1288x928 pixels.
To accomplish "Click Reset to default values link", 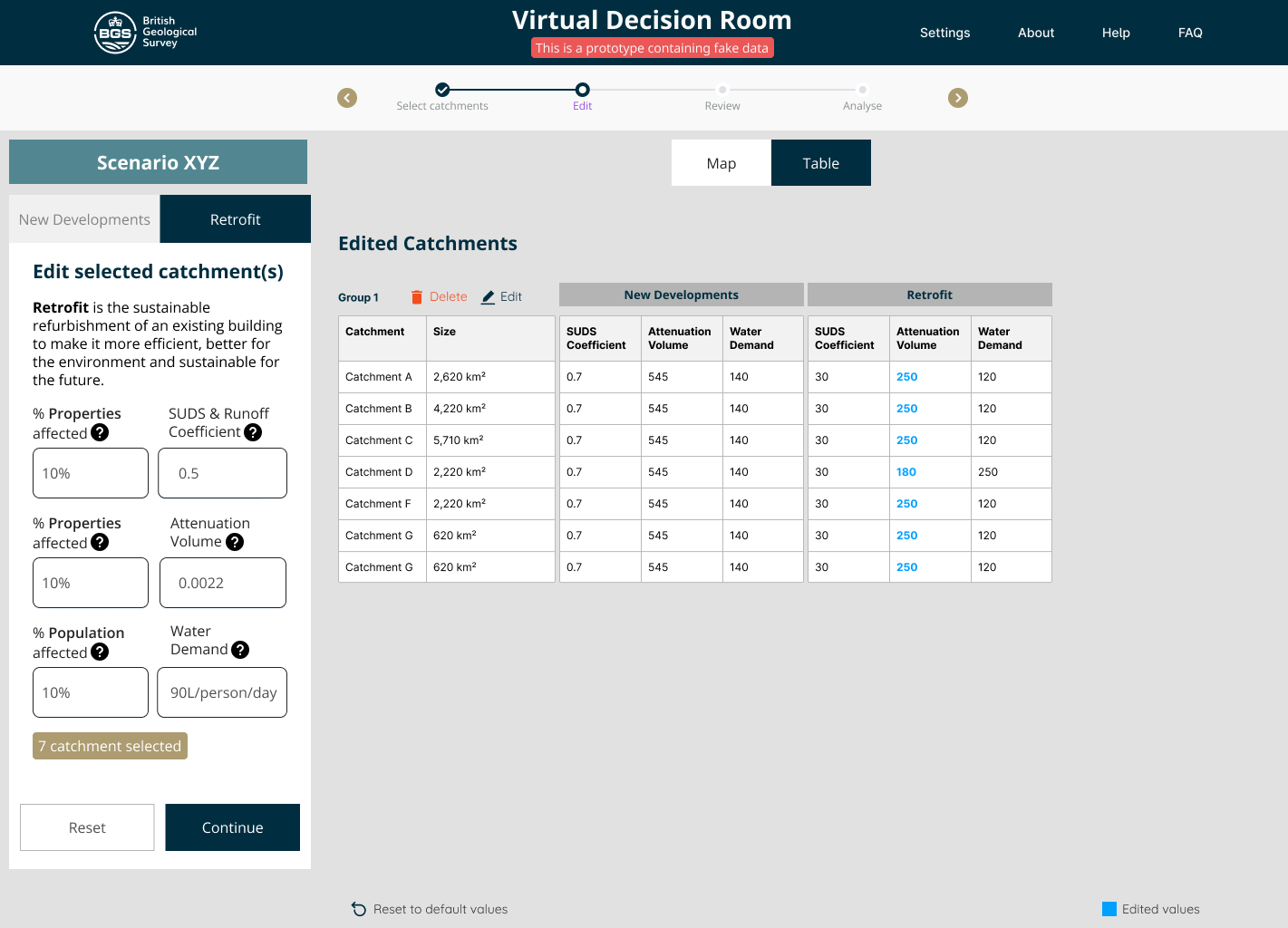I will pos(441,909).
